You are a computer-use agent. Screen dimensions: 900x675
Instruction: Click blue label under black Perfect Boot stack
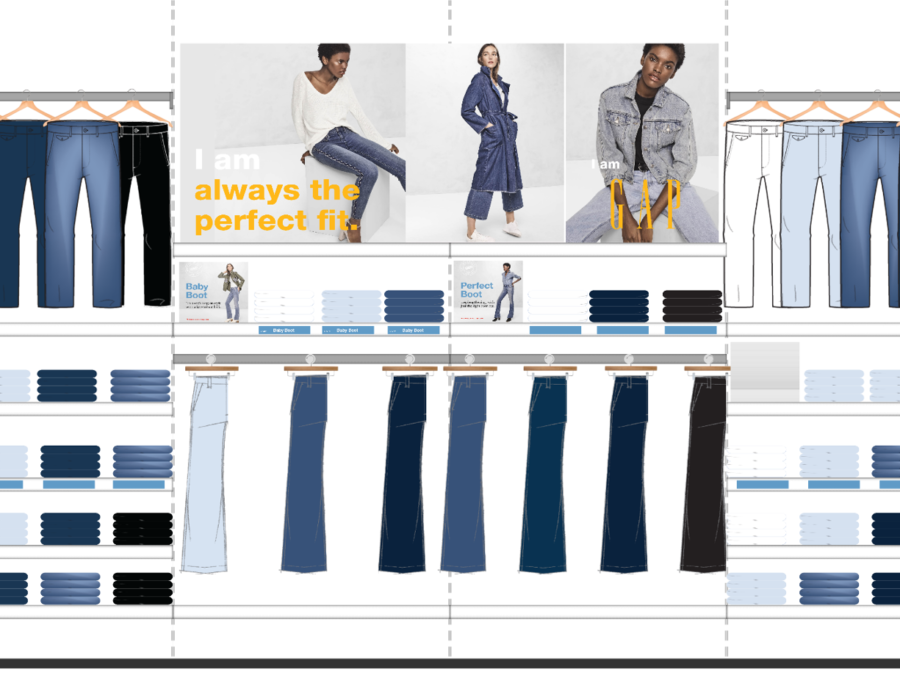point(692,329)
